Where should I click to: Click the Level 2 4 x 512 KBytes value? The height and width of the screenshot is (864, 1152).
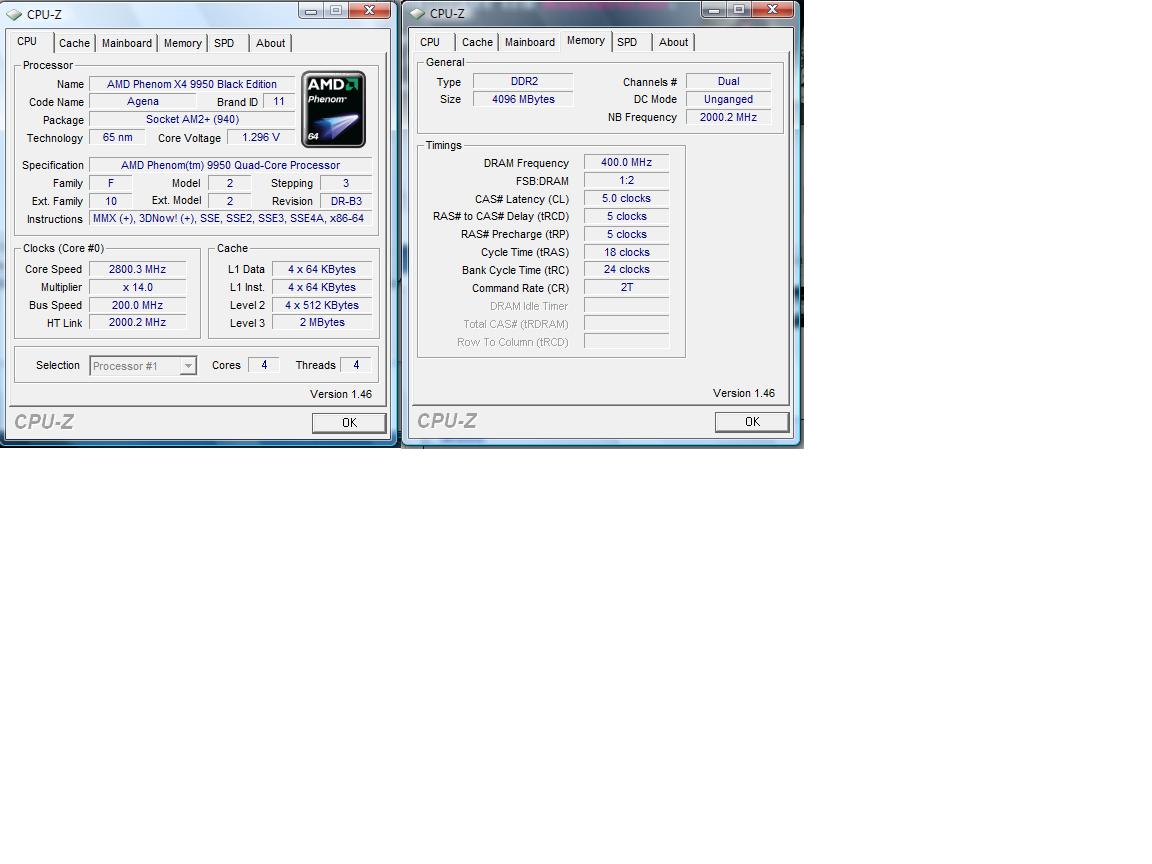click(x=322, y=305)
